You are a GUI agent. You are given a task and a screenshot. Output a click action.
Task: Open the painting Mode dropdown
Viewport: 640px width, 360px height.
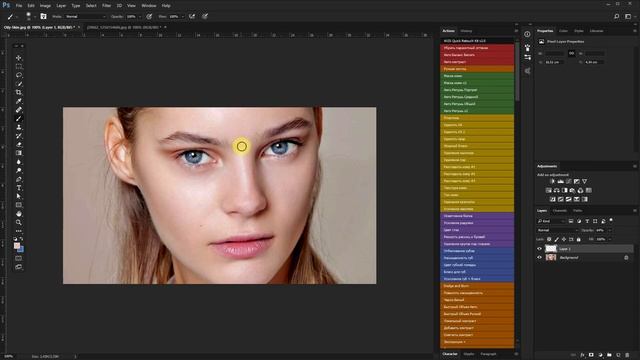click(85, 16)
